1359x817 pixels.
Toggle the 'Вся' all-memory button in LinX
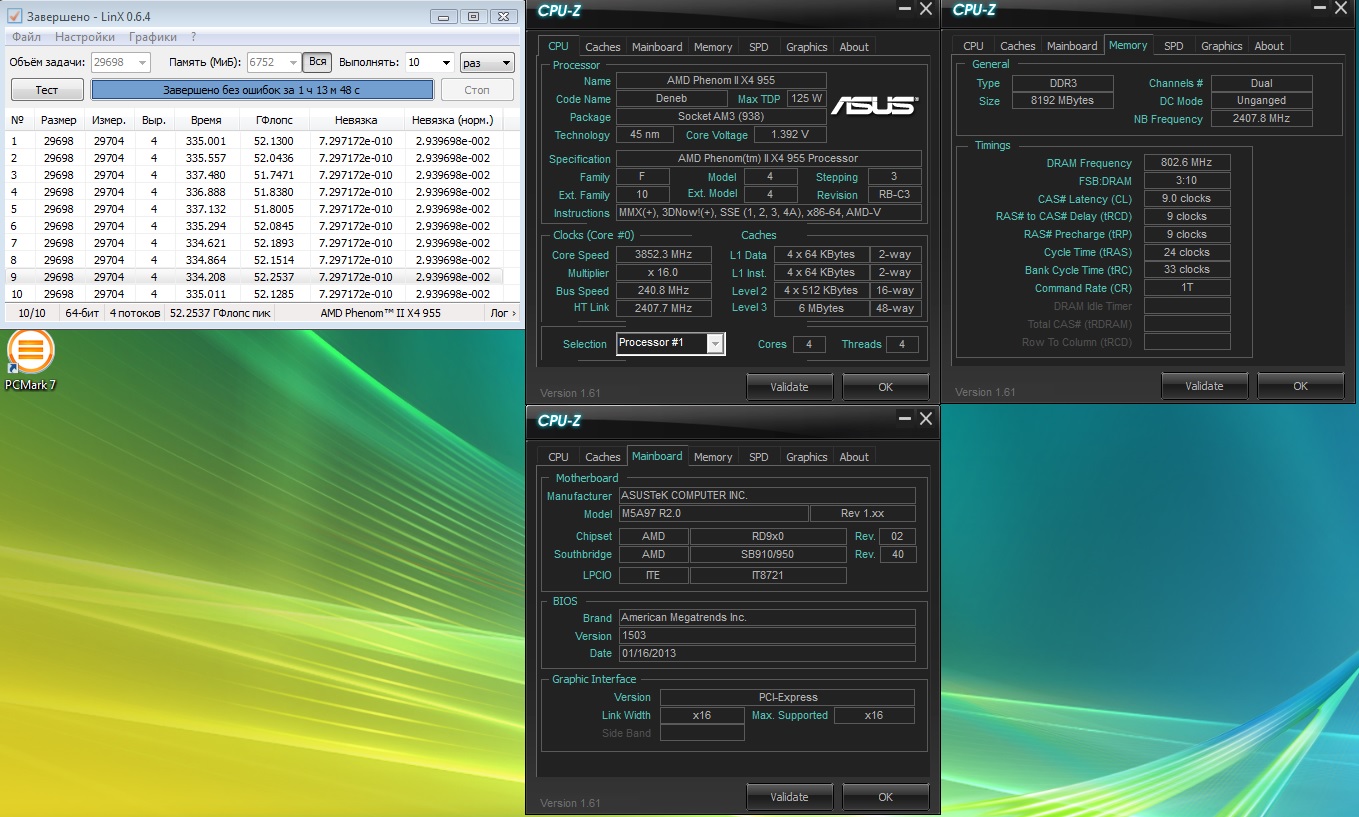[x=317, y=62]
